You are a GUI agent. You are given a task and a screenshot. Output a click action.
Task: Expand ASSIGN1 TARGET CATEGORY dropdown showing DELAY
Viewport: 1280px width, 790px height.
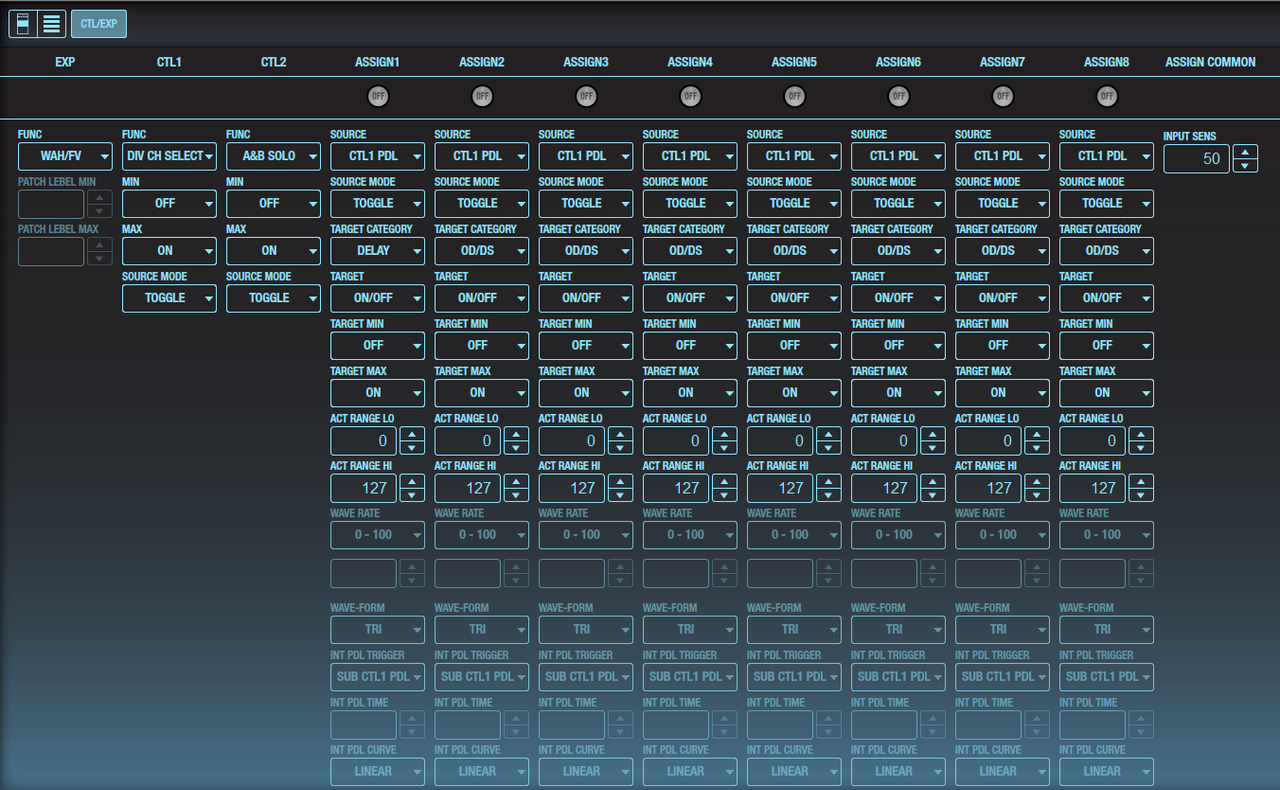377,250
